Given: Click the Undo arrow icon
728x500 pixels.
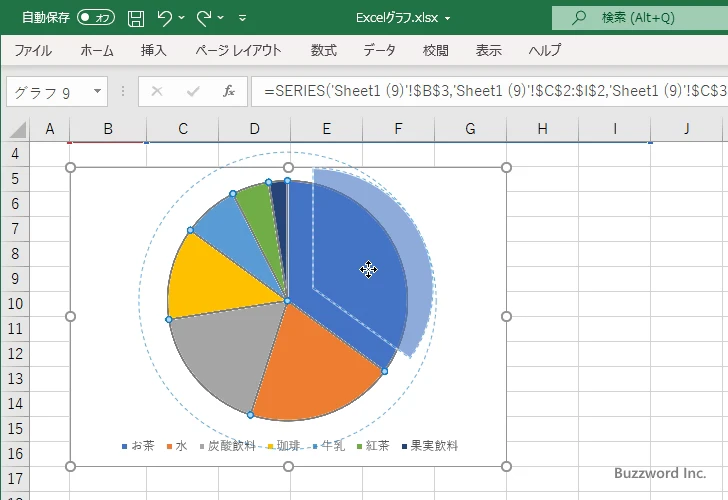Looking at the screenshot, I should coord(166,17).
